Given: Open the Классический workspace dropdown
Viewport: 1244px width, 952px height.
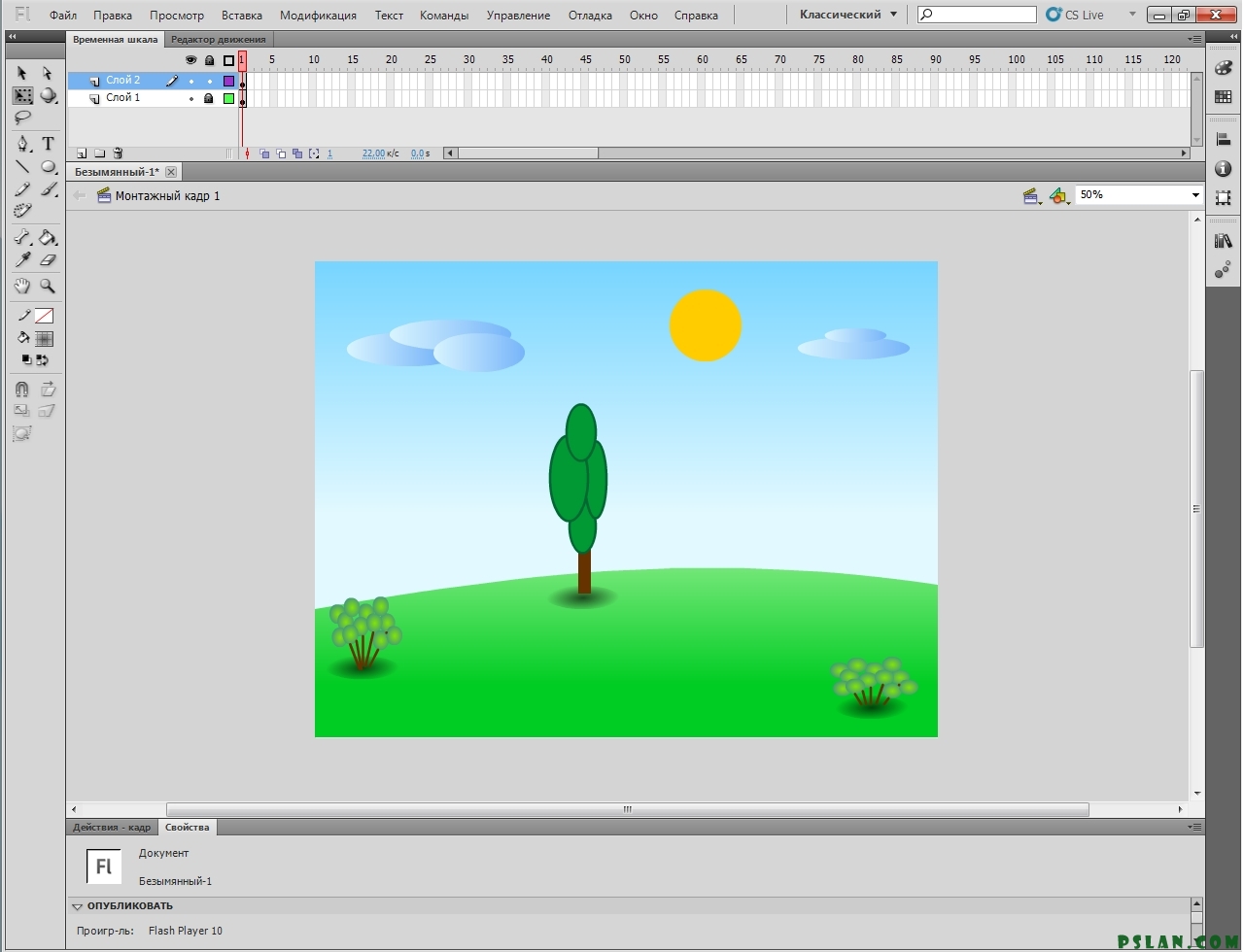Looking at the screenshot, I should (x=848, y=15).
